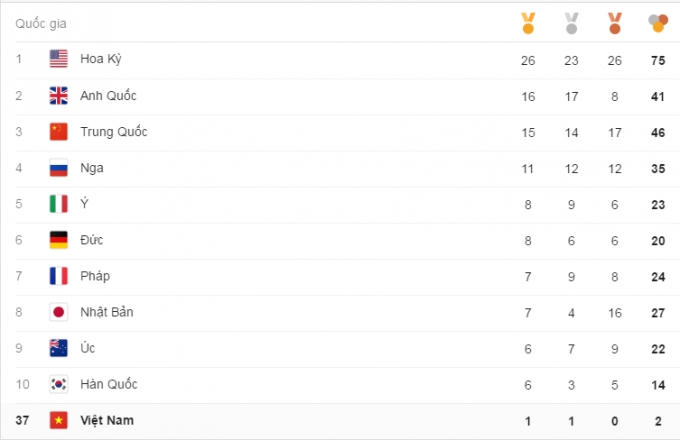Click the Quốc gia column header
The height and width of the screenshot is (440, 680).
pyautogui.click(x=42, y=22)
